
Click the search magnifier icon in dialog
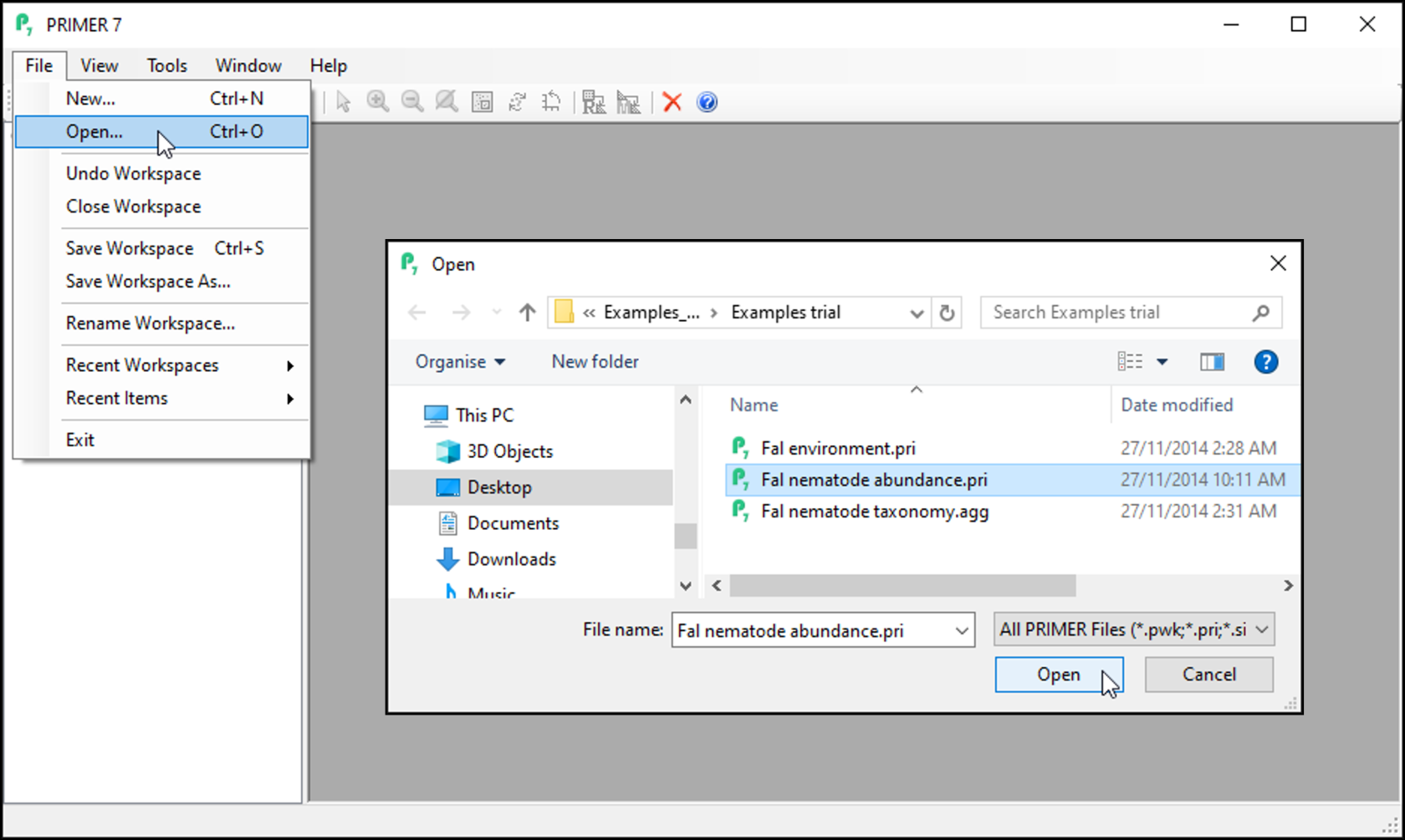coord(1261,313)
